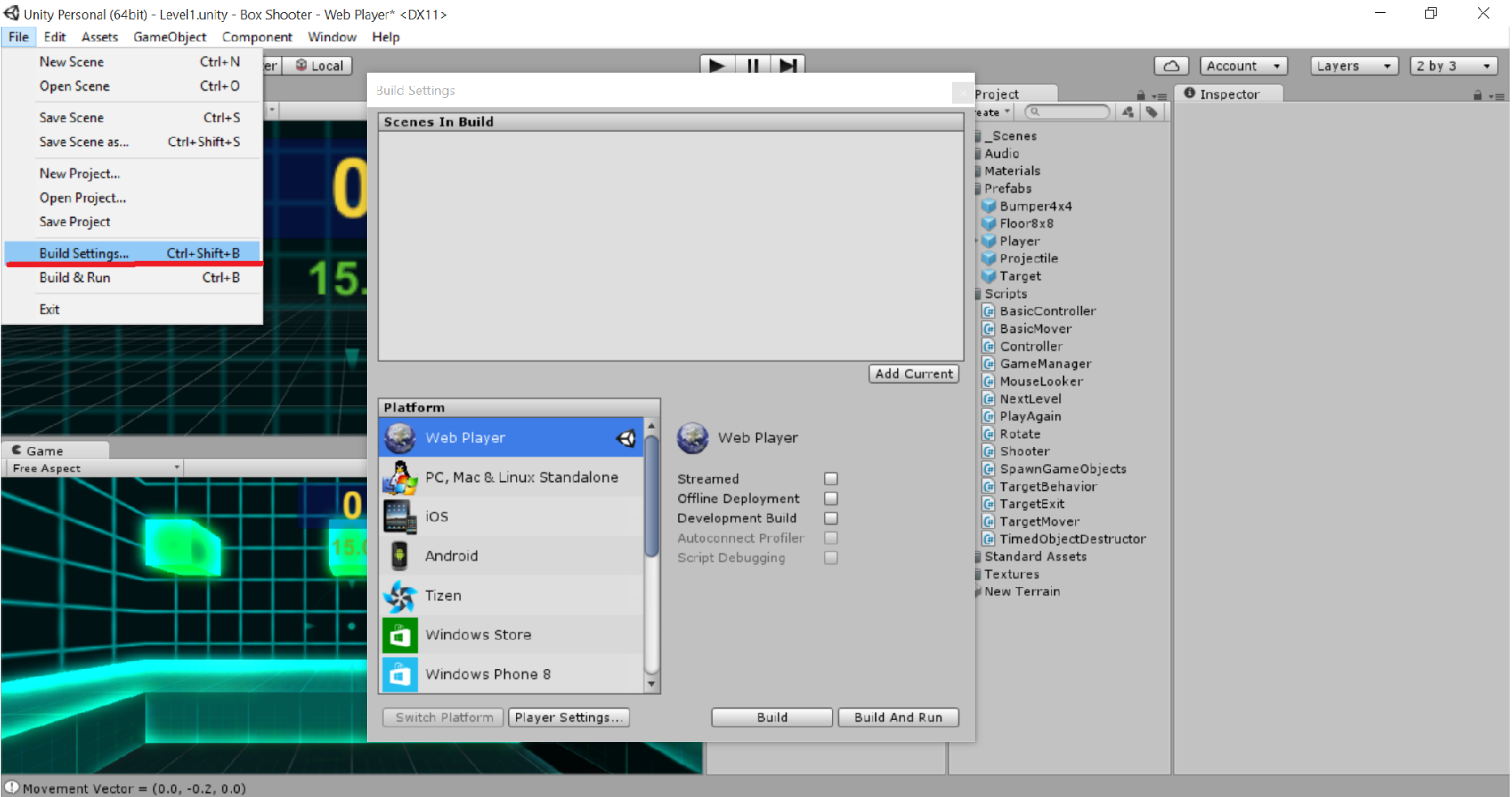Open the Layers dropdown
This screenshot has width=1512, height=797.
[x=1355, y=66]
